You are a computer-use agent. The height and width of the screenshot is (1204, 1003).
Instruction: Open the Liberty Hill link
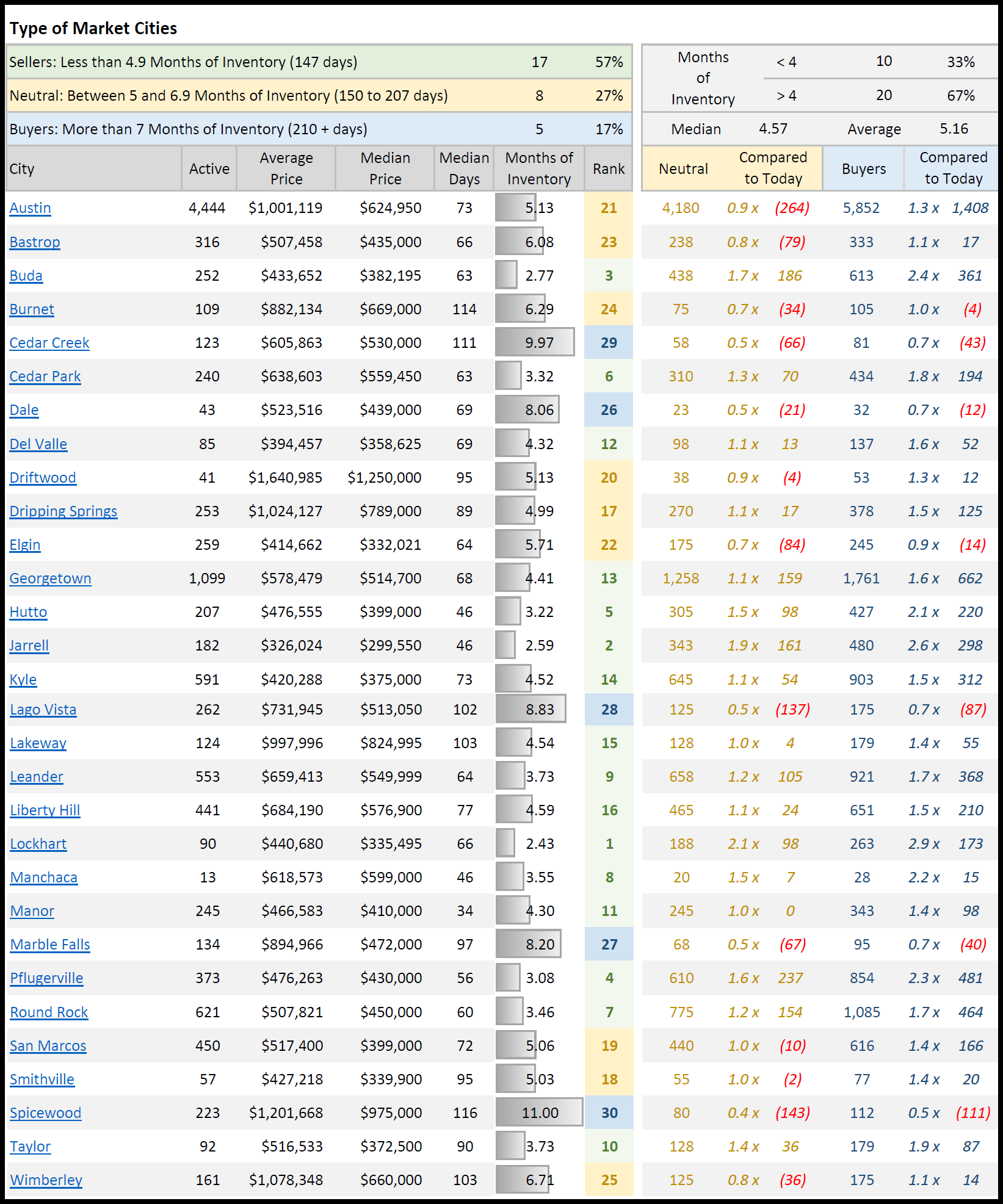pos(45,810)
